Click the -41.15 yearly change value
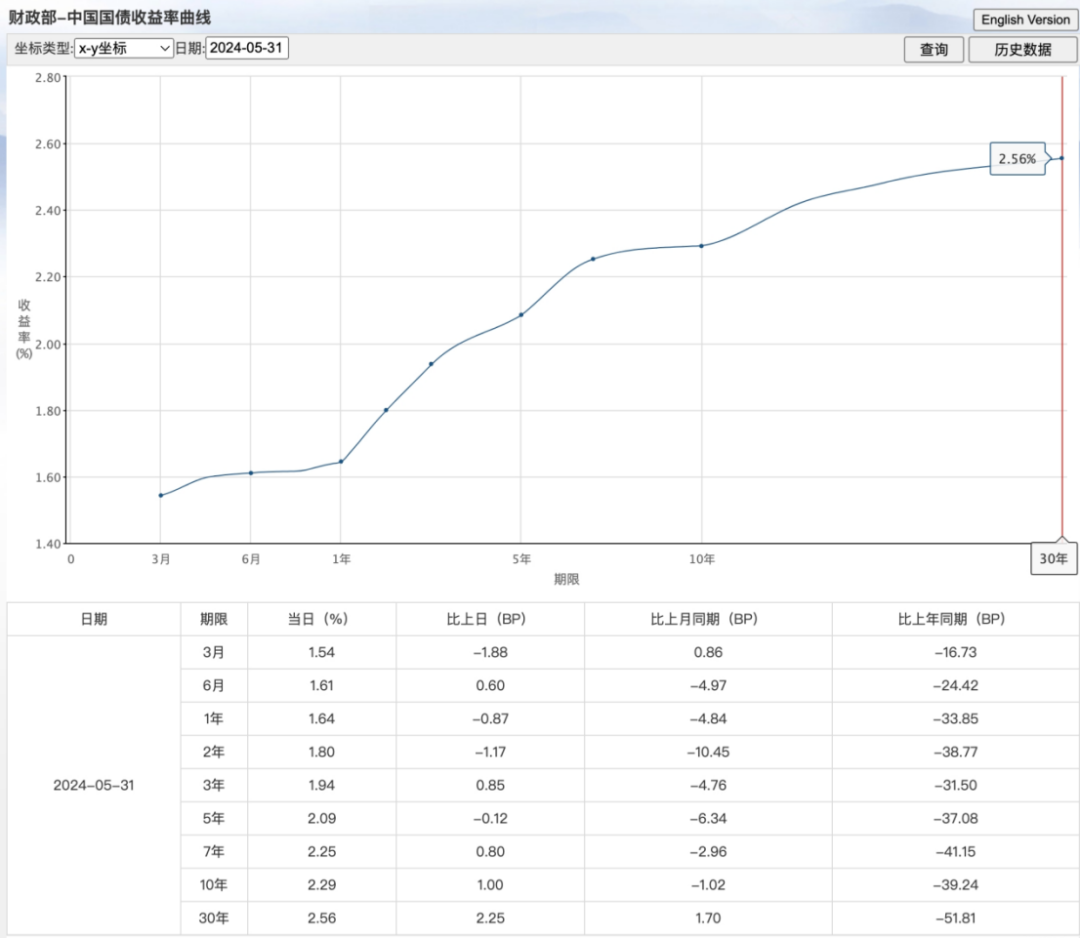1080x938 pixels. pos(955,851)
